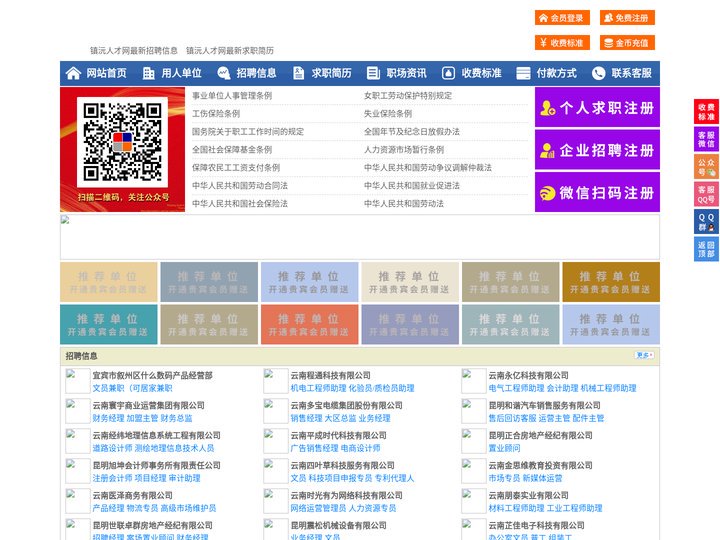Screen dimensions: 720x540
Task: Click QQ群 floating sidebar icon
Action: click(706, 222)
